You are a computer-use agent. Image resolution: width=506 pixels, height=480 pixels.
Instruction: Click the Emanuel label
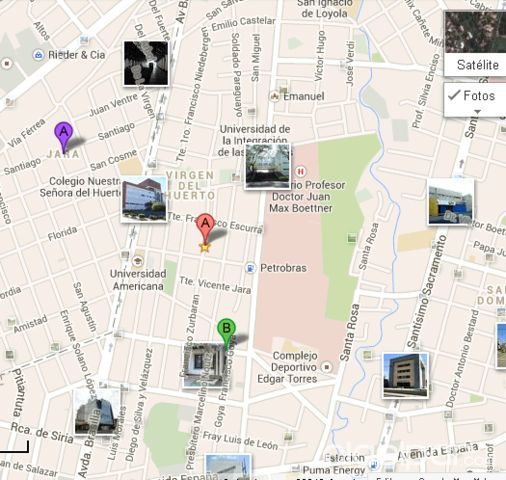(x=303, y=97)
